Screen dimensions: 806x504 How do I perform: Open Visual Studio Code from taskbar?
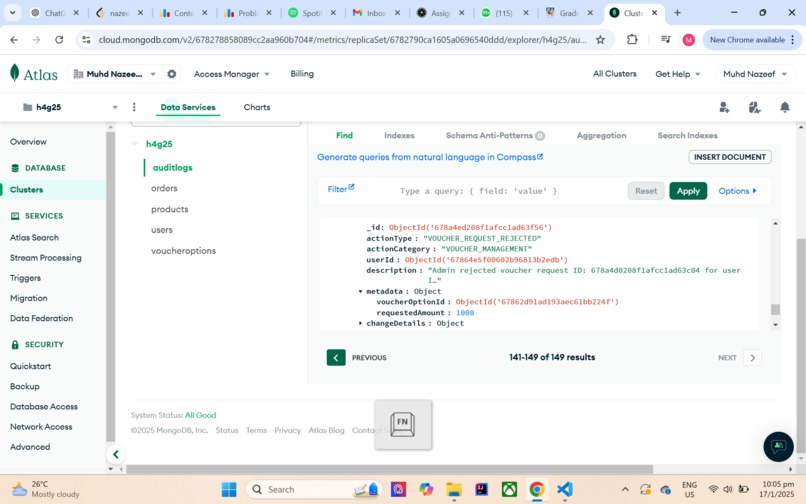[x=564, y=489]
